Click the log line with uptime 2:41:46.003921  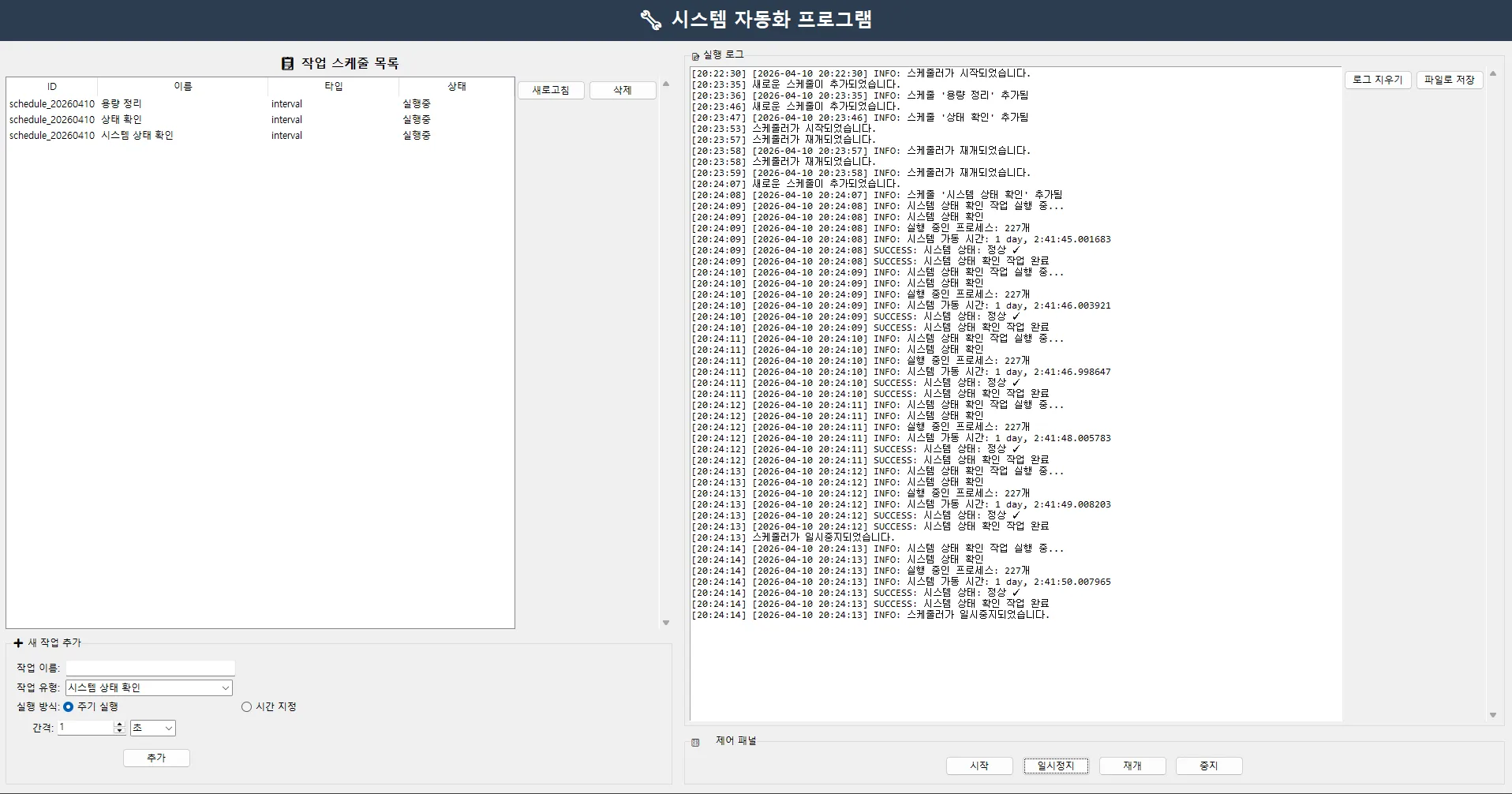pyautogui.click(x=901, y=305)
